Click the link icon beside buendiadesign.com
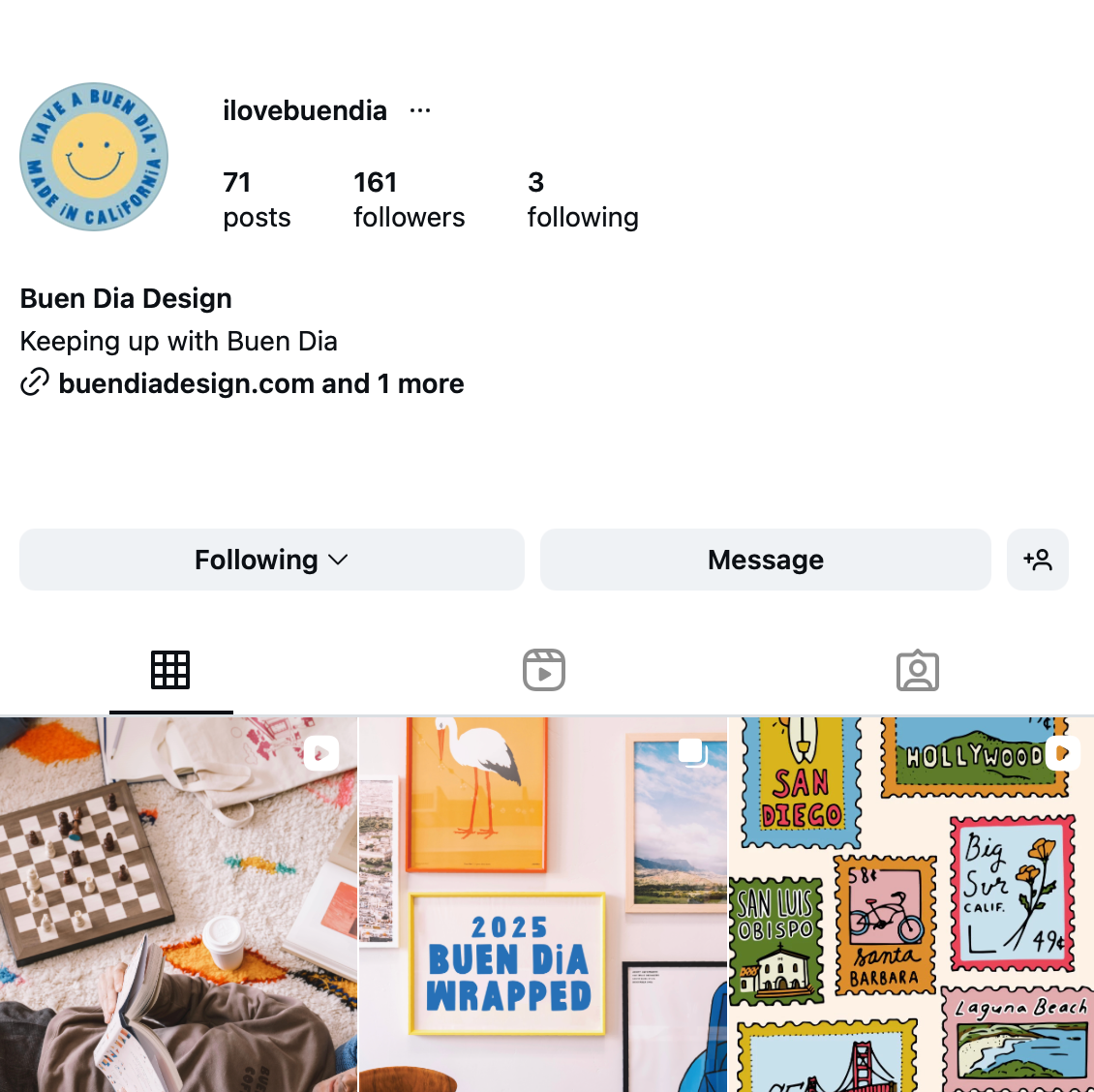Screen dimensions: 1094x1092 35,382
